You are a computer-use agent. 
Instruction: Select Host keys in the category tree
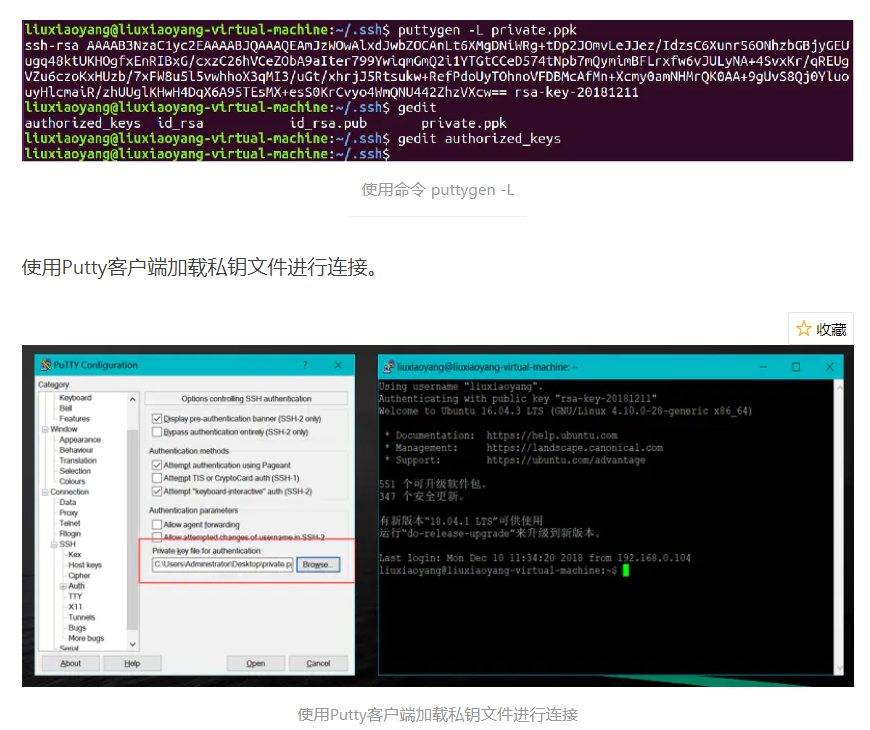[x=85, y=565]
